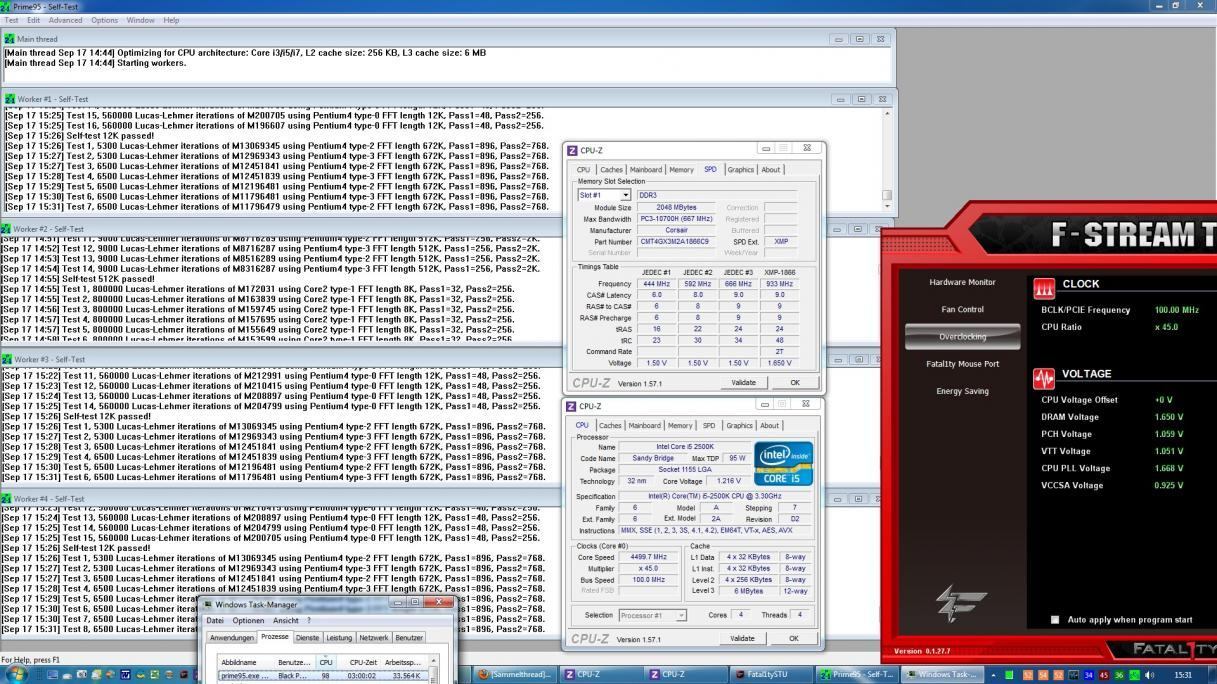The height and width of the screenshot is (684, 1217).
Task: Open Fan Control in F-Stream
Action: click(x=962, y=309)
